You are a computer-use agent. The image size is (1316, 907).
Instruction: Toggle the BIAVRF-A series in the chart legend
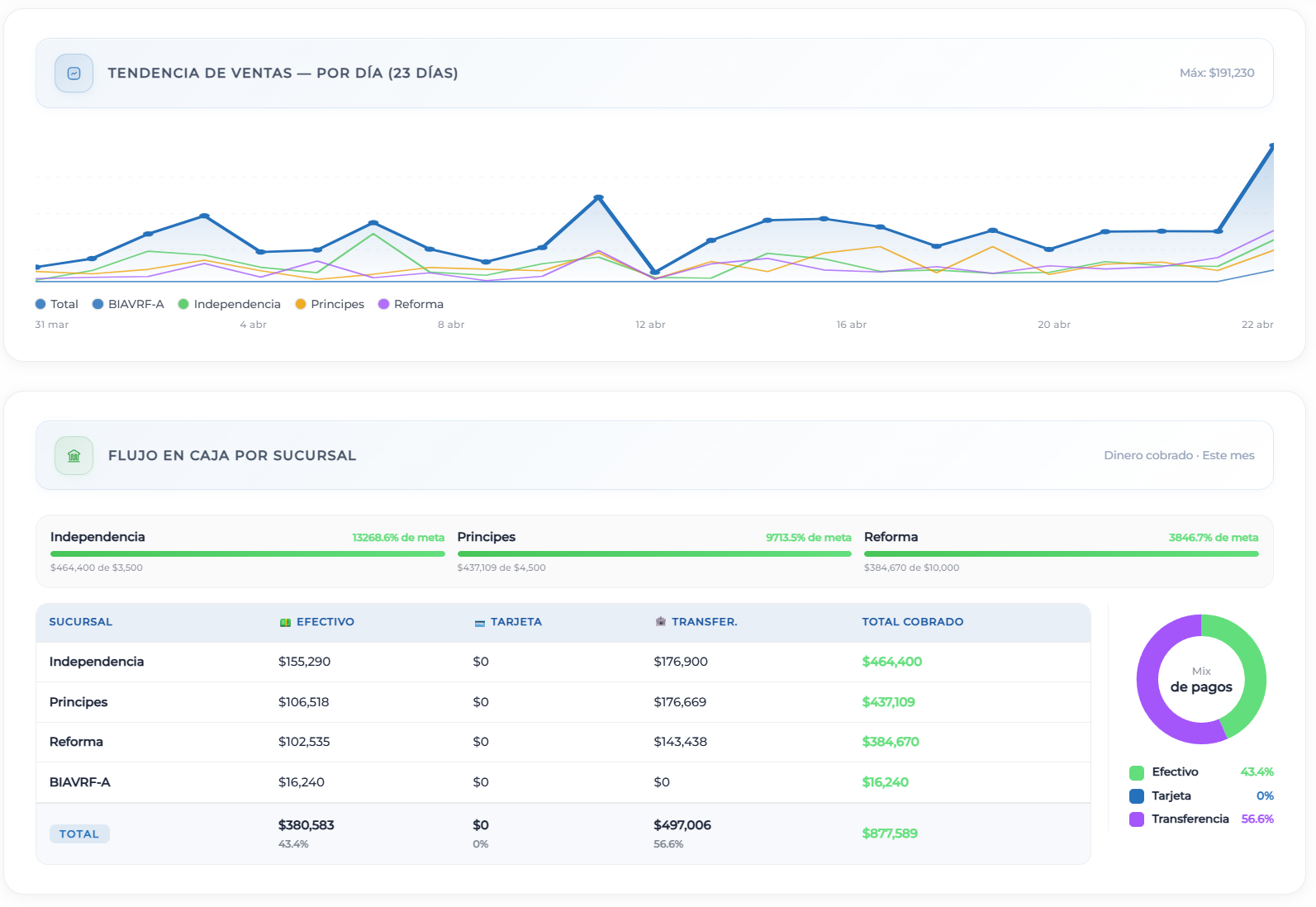pyautogui.click(x=128, y=304)
